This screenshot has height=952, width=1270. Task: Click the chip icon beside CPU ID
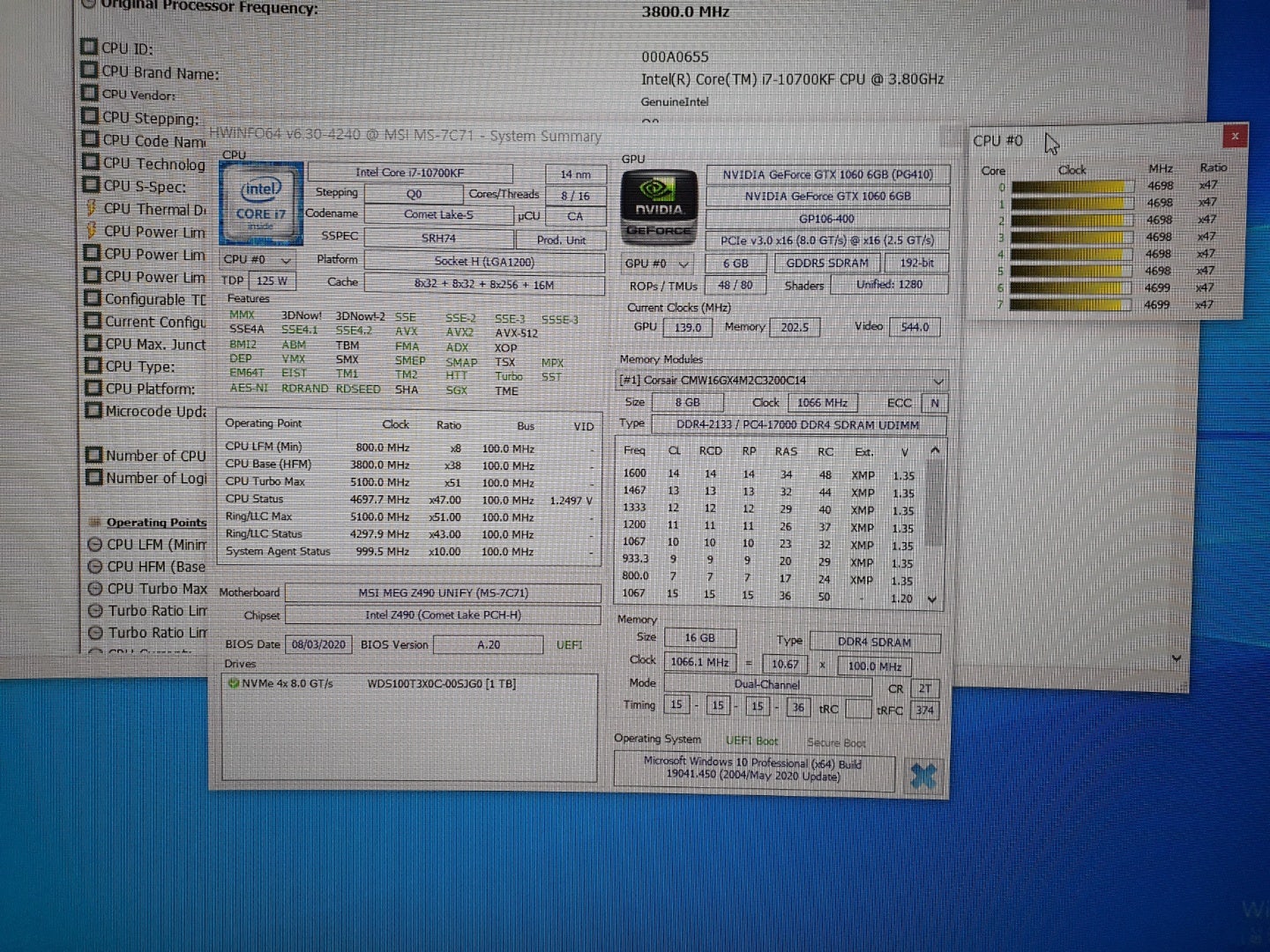pyautogui.click(x=89, y=48)
